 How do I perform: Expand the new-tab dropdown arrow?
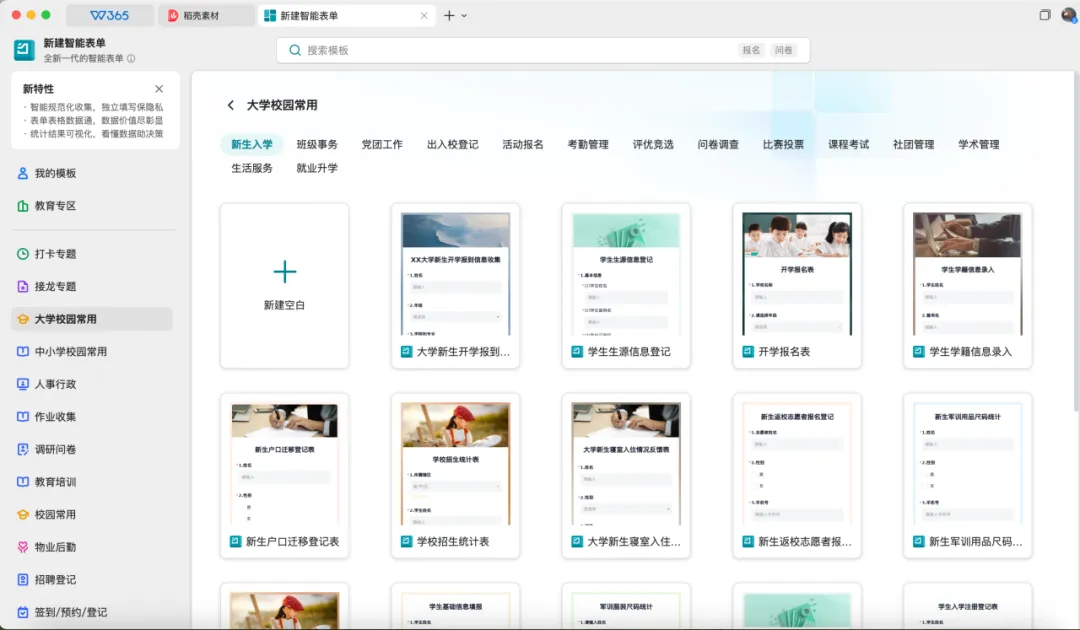[464, 16]
